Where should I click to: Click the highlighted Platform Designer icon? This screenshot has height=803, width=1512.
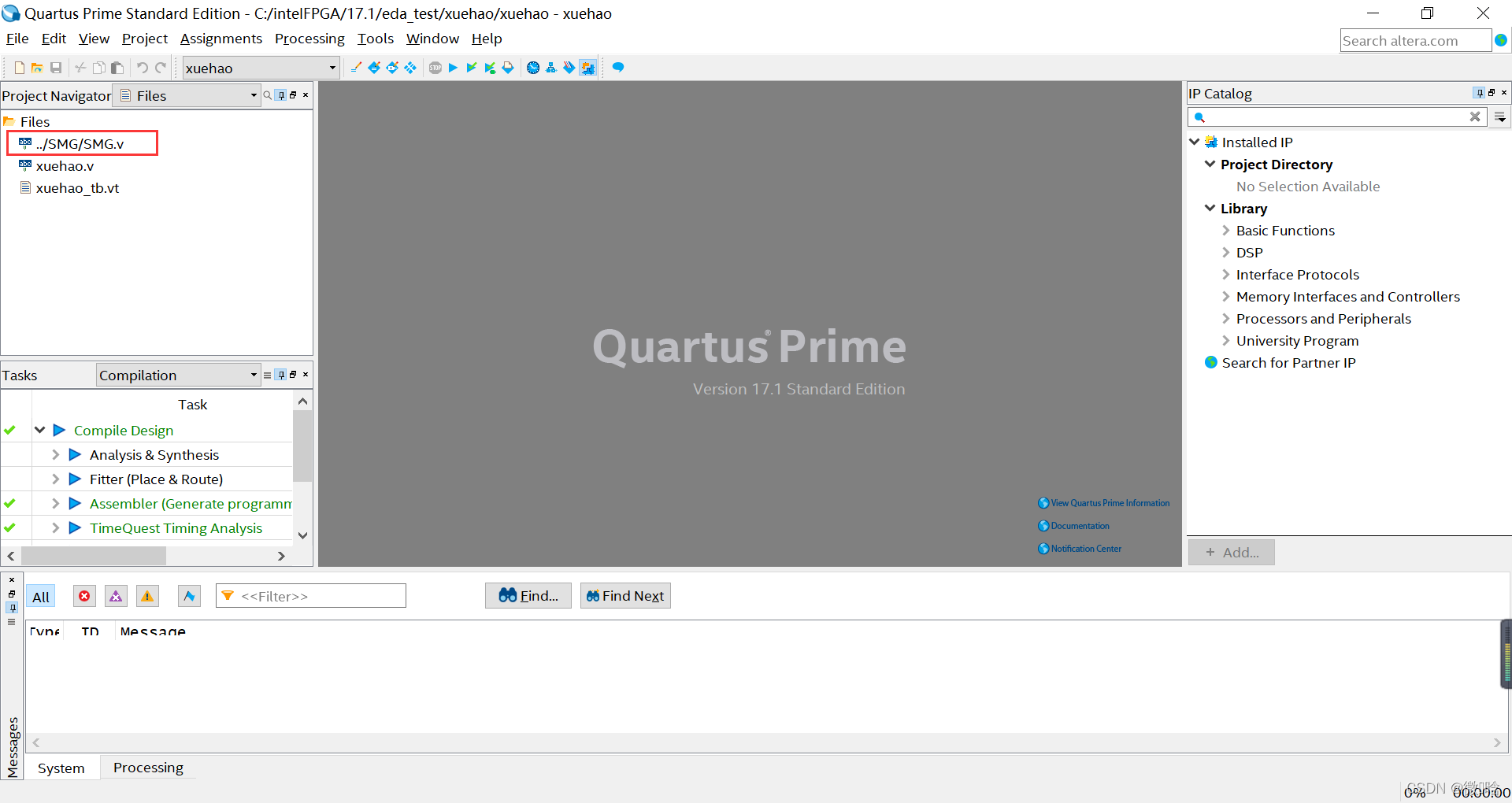[587, 68]
